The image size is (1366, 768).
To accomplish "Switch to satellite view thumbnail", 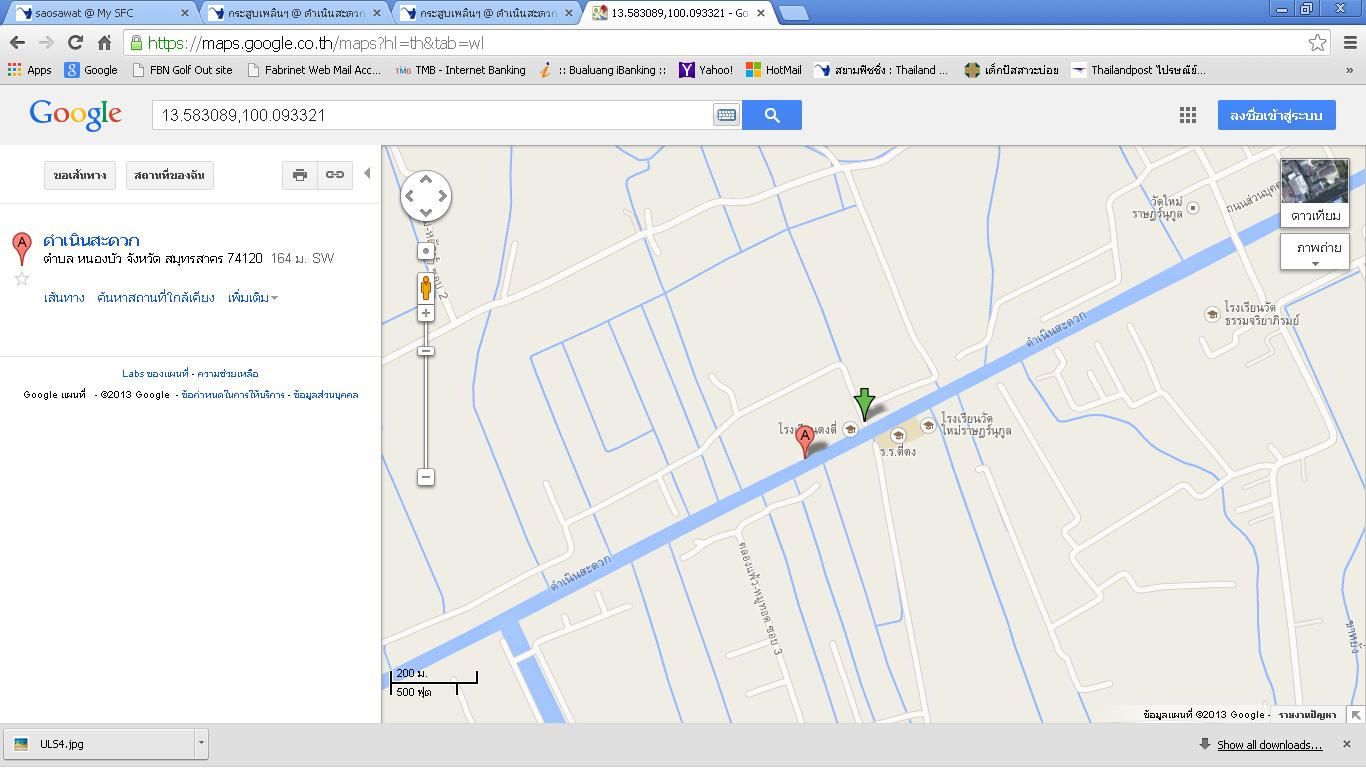I will (1315, 193).
